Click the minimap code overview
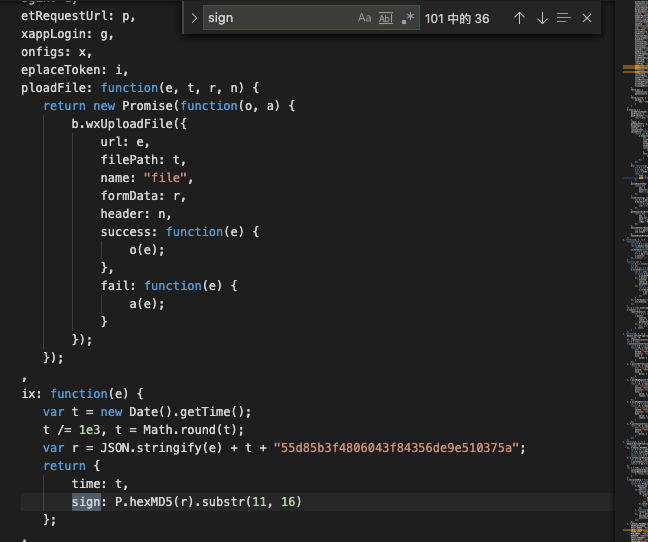Image resolution: width=648 pixels, height=542 pixels. point(635,271)
